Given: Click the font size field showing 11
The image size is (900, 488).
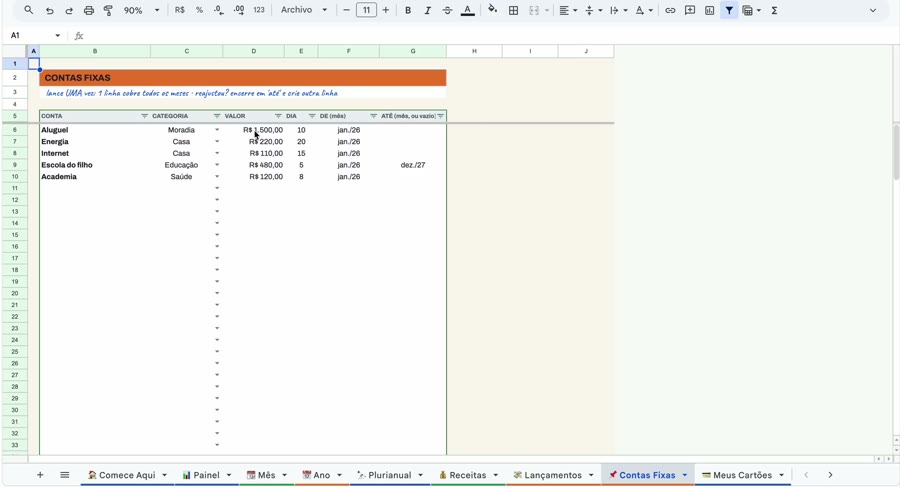Looking at the screenshot, I should pyautogui.click(x=366, y=10).
